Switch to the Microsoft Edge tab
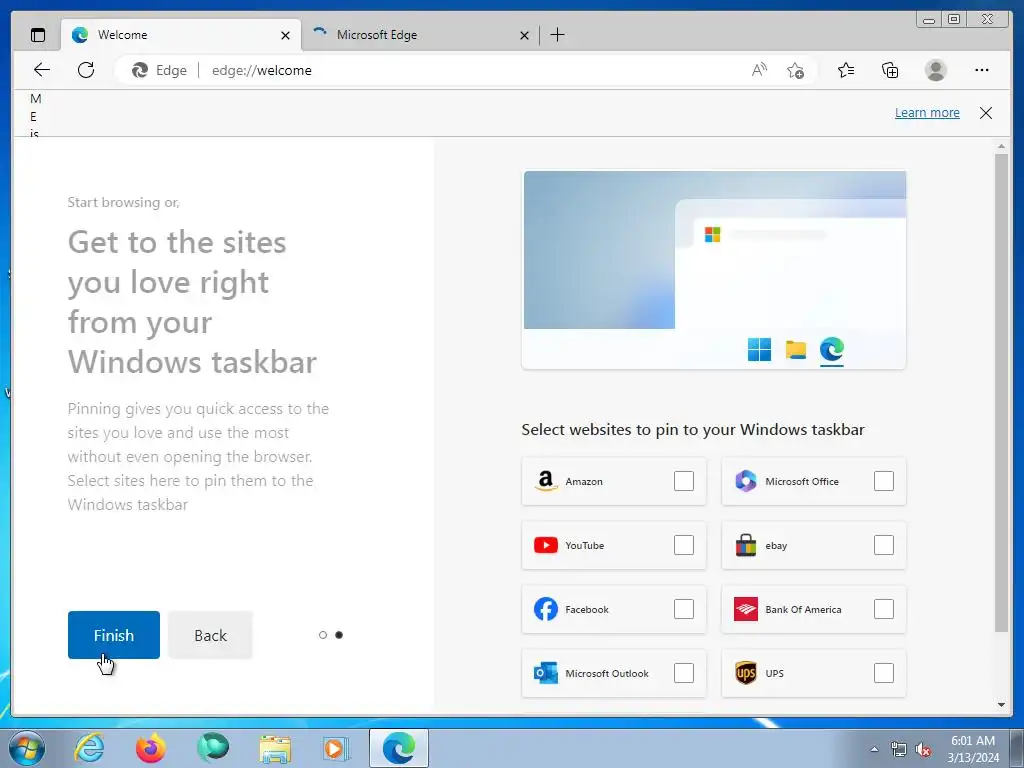 (x=420, y=35)
